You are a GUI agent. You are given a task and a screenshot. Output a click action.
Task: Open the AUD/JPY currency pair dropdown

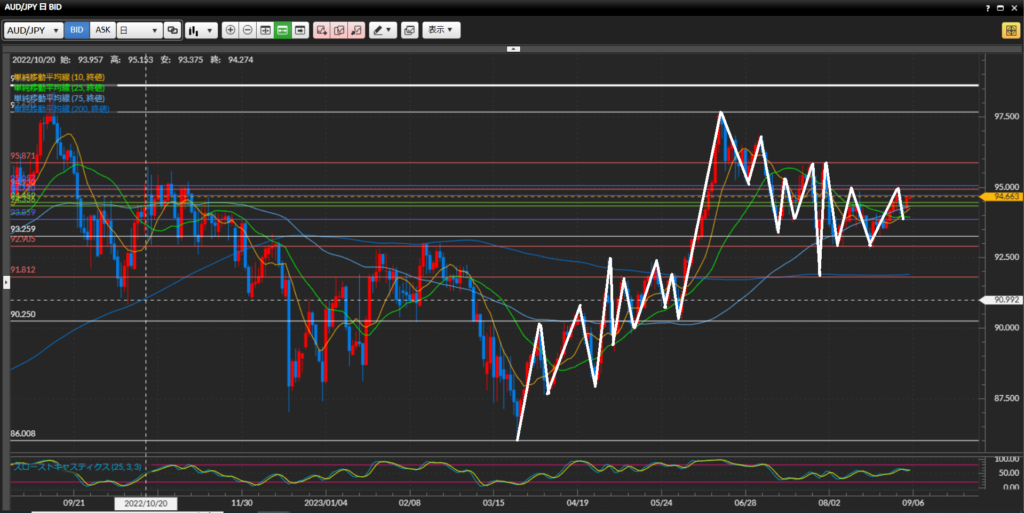tap(33, 30)
